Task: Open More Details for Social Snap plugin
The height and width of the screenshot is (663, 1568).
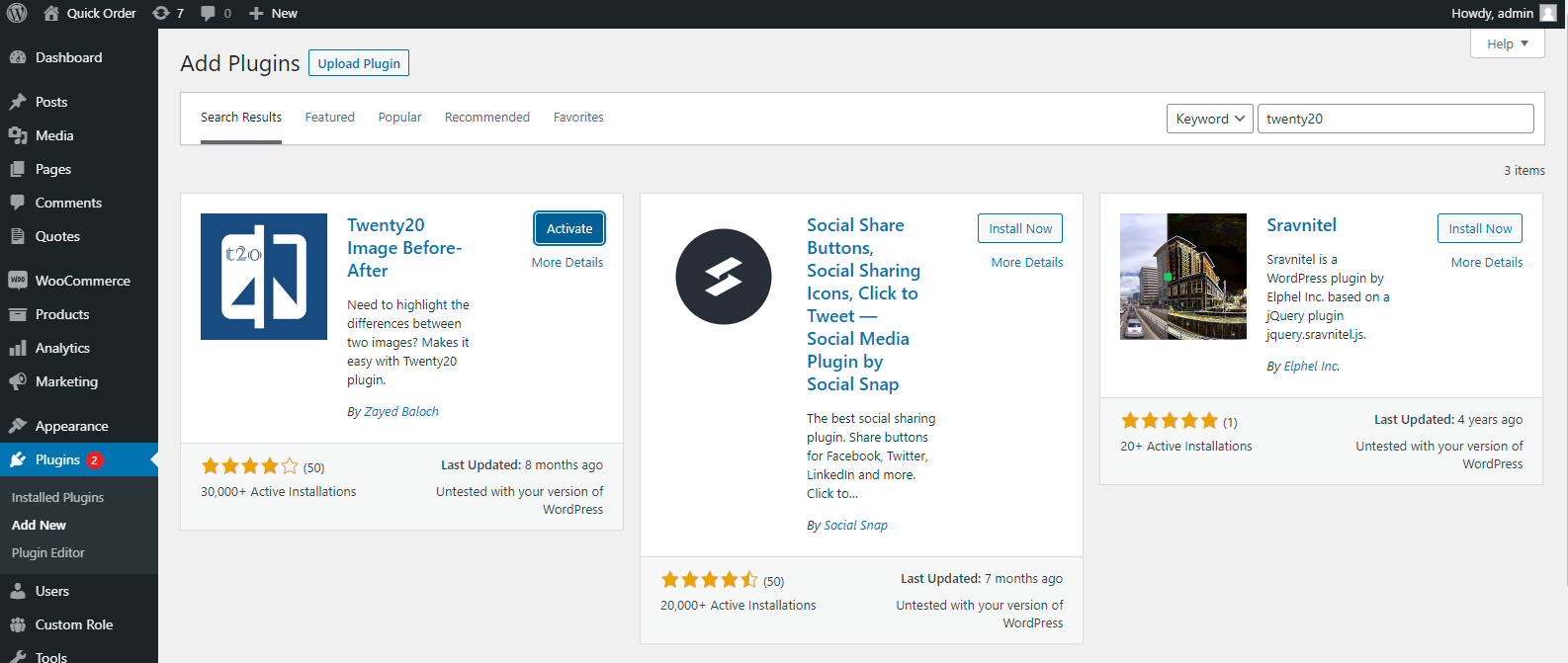Action: (1027, 262)
